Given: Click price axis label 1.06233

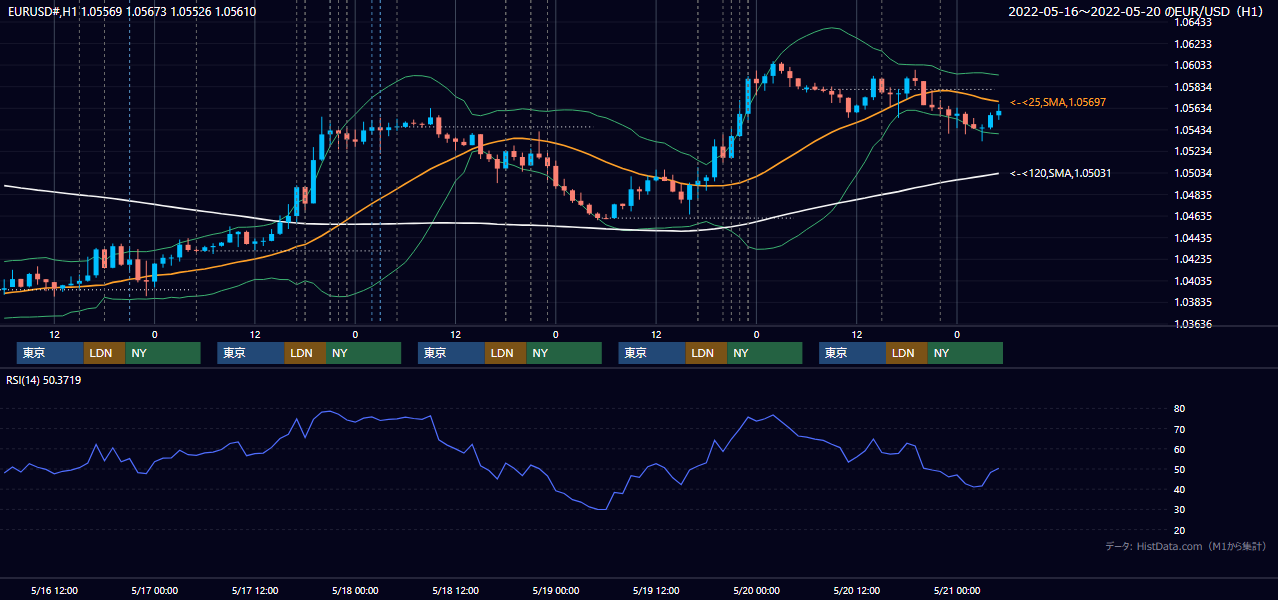Looking at the screenshot, I should coord(1192,44).
